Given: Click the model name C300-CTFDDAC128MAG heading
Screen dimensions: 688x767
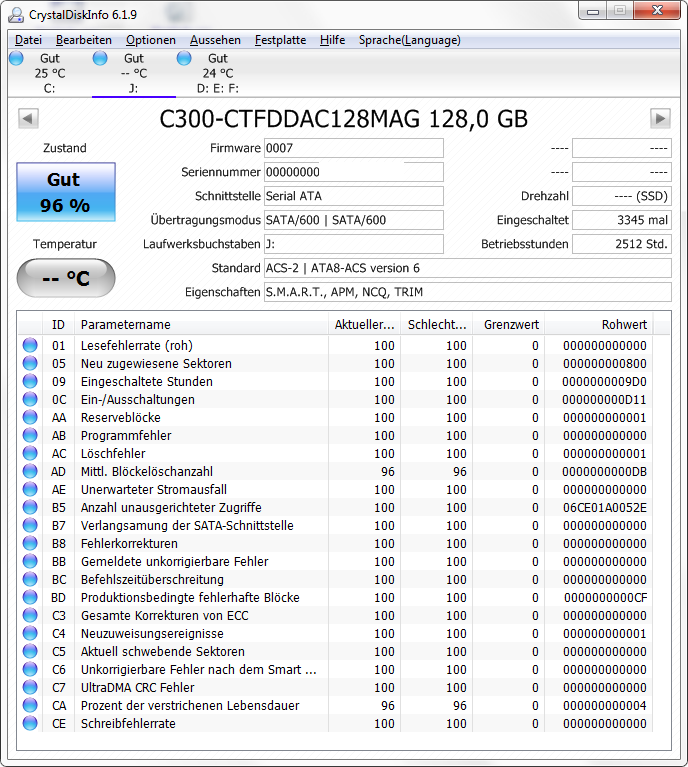Looking at the screenshot, I should tap(290, 118).
